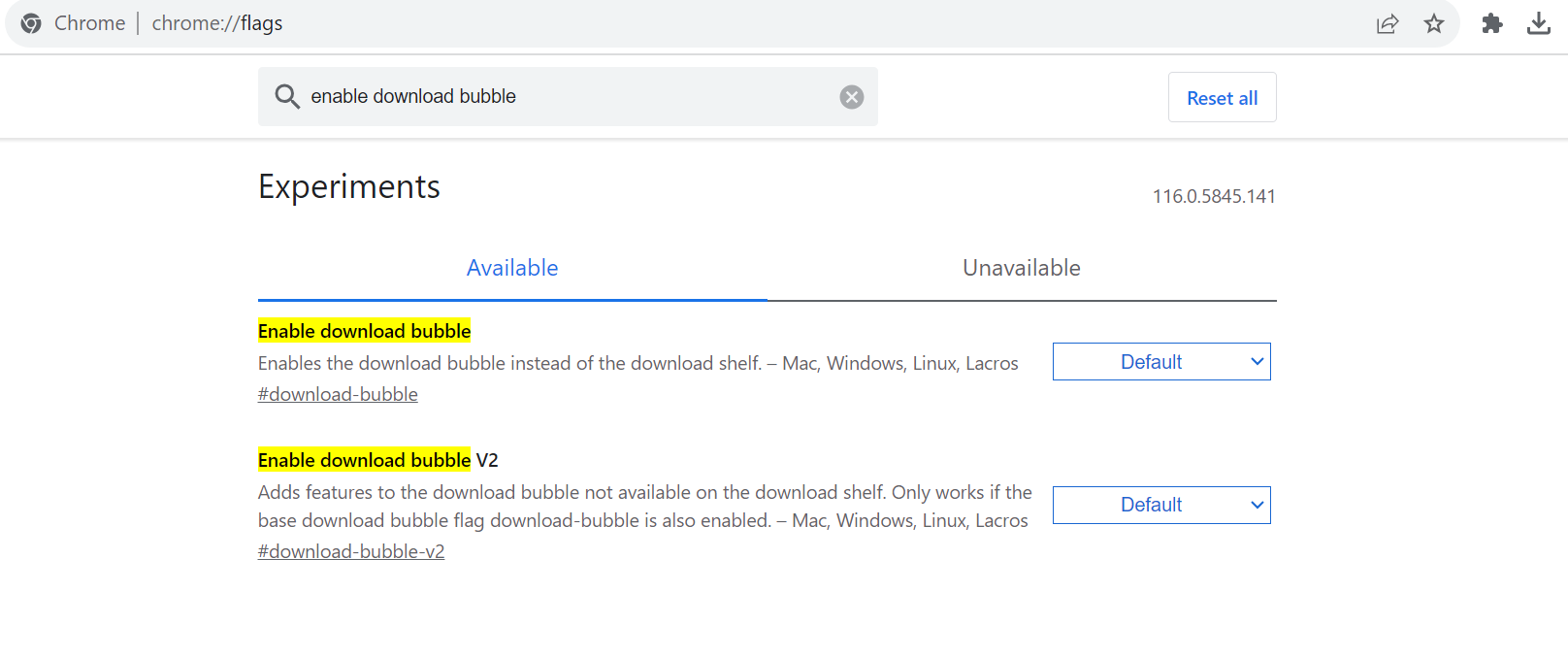Clear the flags search text

852,97
